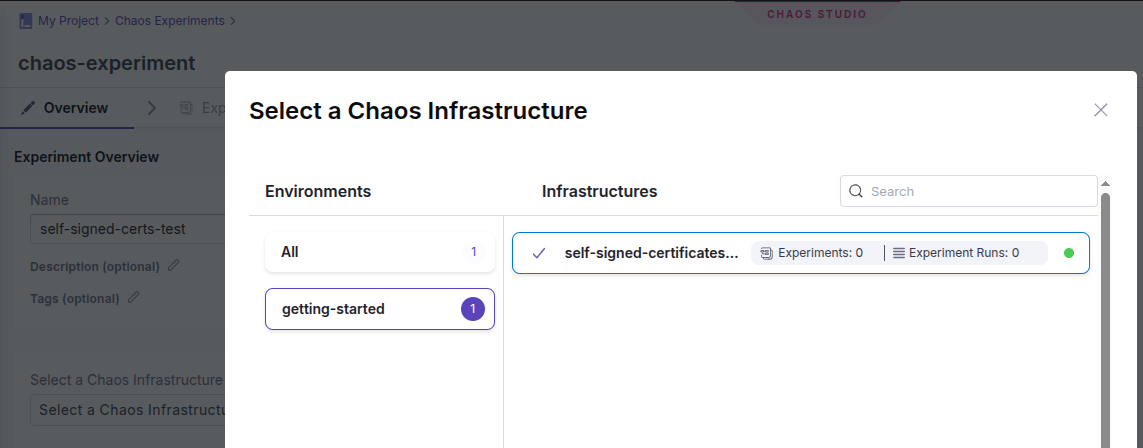Click the My Project breadcrumb icon
The width and height of the screenshot is (1143, 448).
point(25,20)
